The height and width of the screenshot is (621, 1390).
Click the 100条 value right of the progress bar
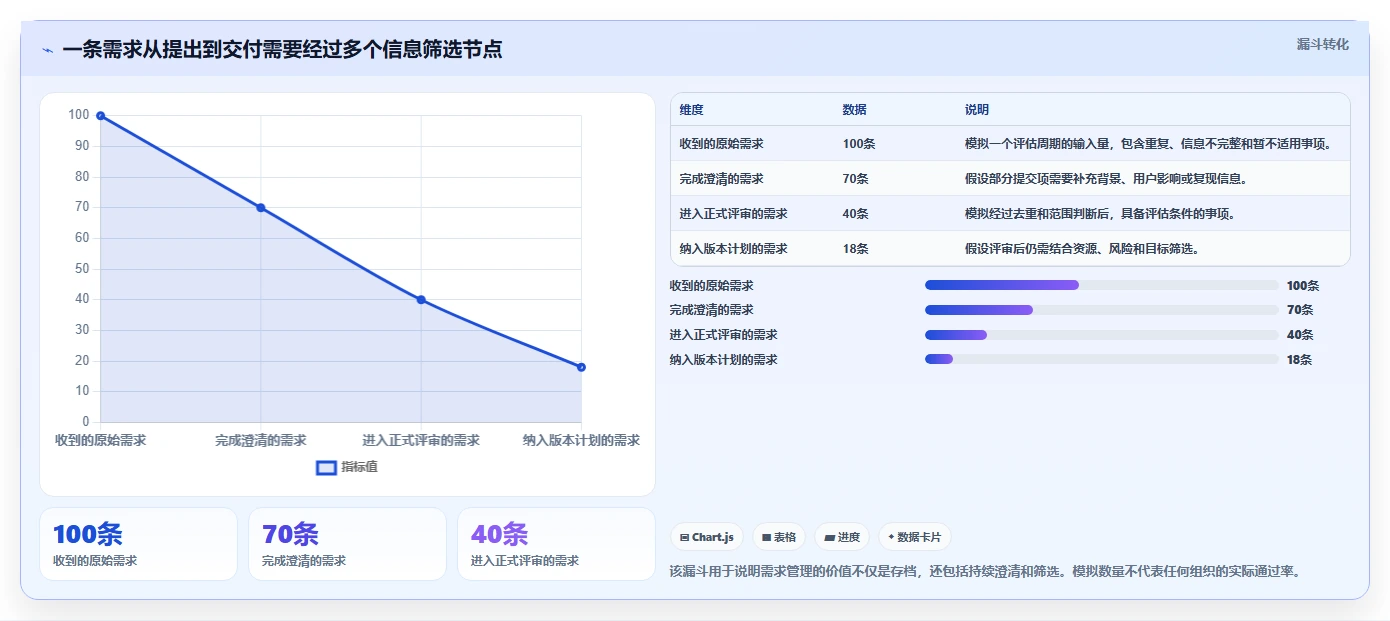[1303, 286]
